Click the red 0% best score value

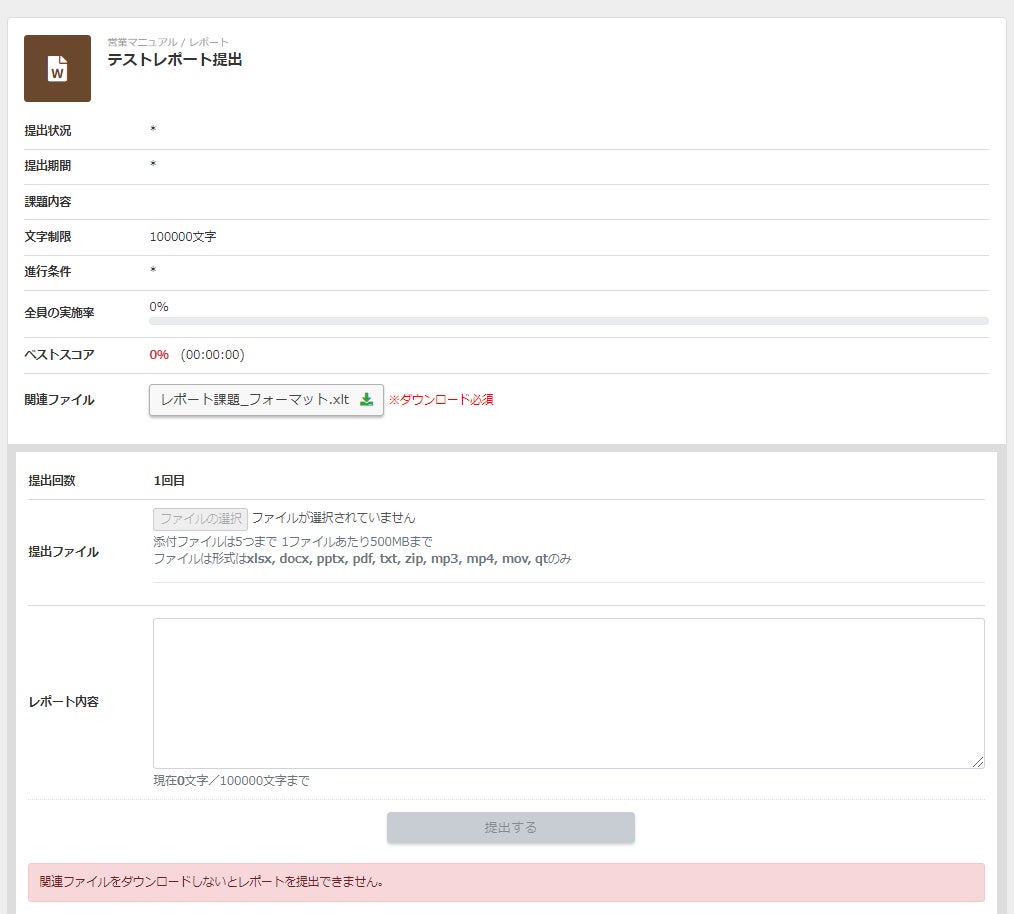click(159, 354)
